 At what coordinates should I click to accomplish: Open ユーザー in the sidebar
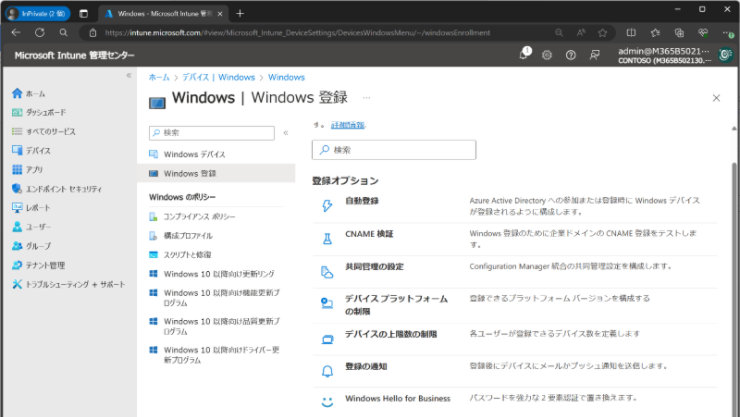pyautogui.click(x=31, y=227)
